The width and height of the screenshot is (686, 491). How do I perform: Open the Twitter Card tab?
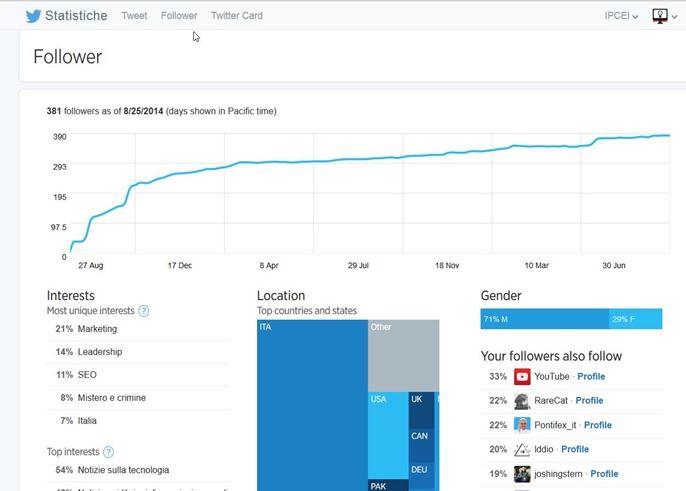[237, 16]
